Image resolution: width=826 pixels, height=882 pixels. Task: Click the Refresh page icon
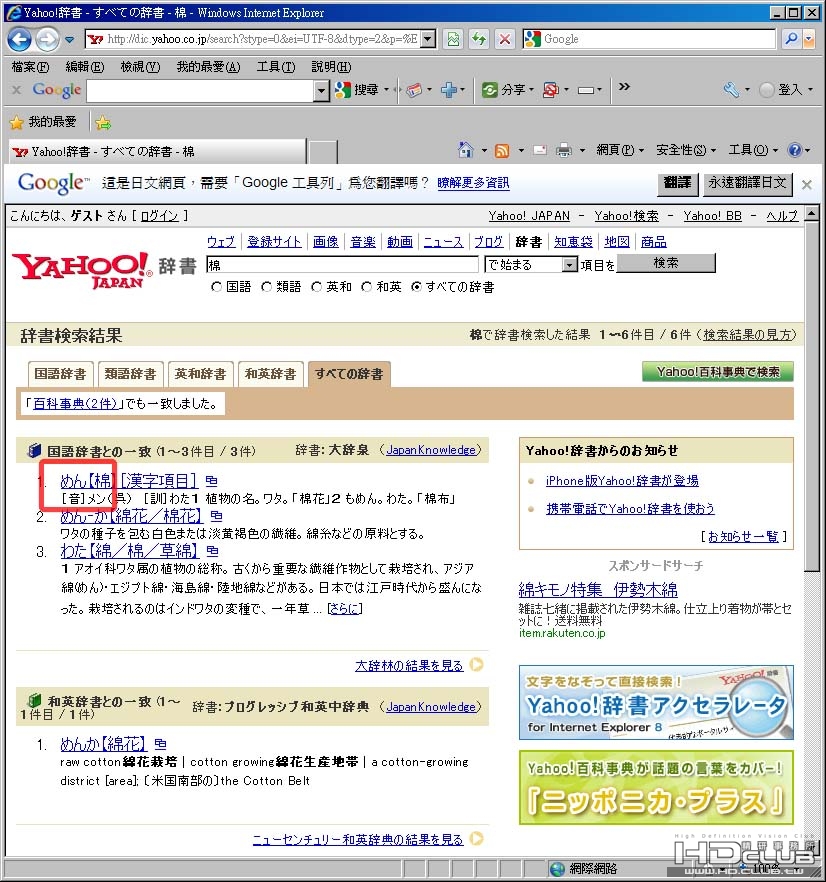coord(479,39)
